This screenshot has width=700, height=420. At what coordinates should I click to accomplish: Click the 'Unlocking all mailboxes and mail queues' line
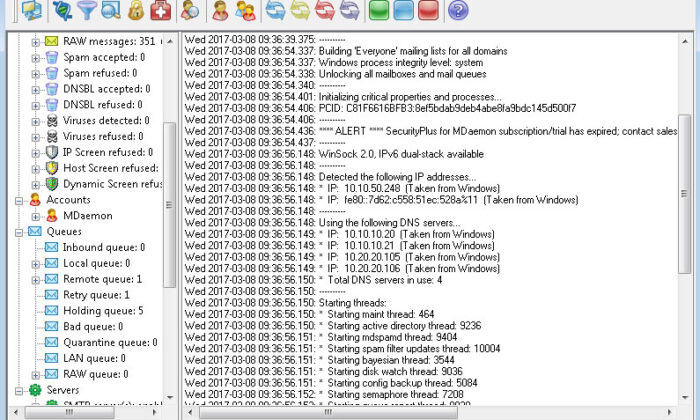336,74
